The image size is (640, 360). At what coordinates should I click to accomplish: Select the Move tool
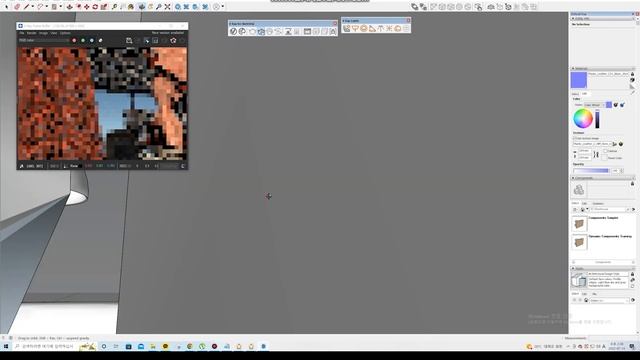(87, 7)
